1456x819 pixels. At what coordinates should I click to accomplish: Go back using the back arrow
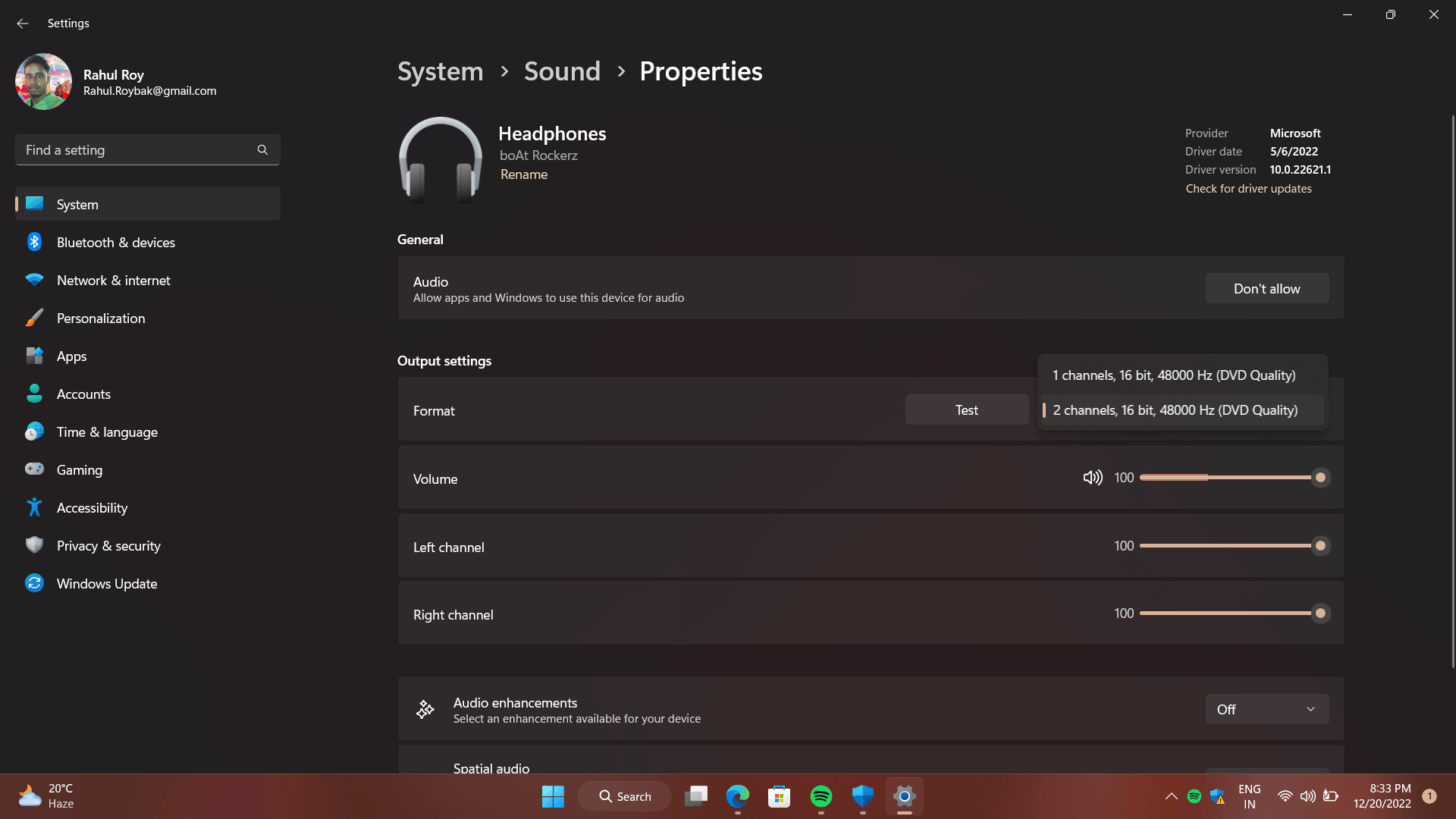22,24
